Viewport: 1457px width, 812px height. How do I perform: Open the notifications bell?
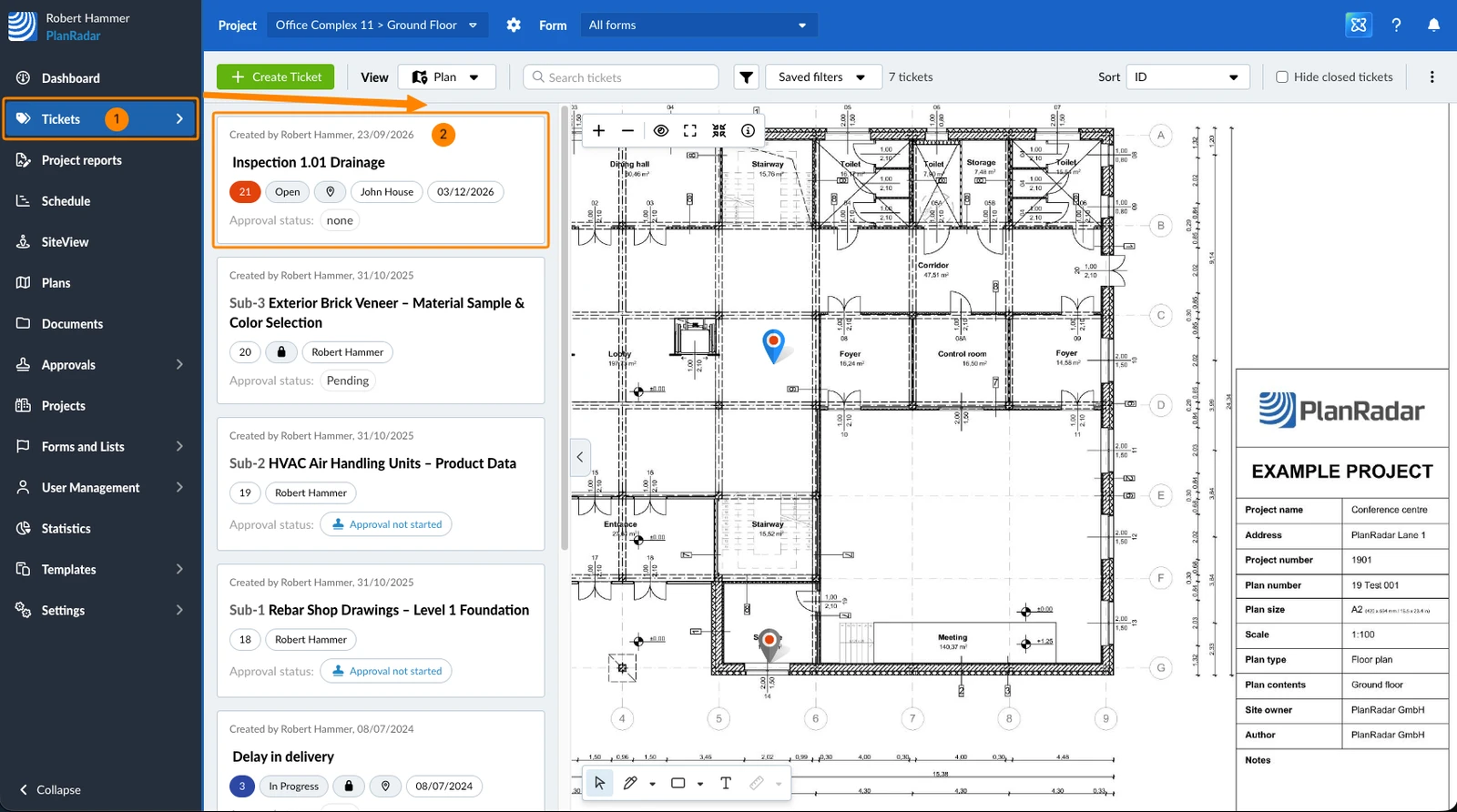coord(1433,25)
